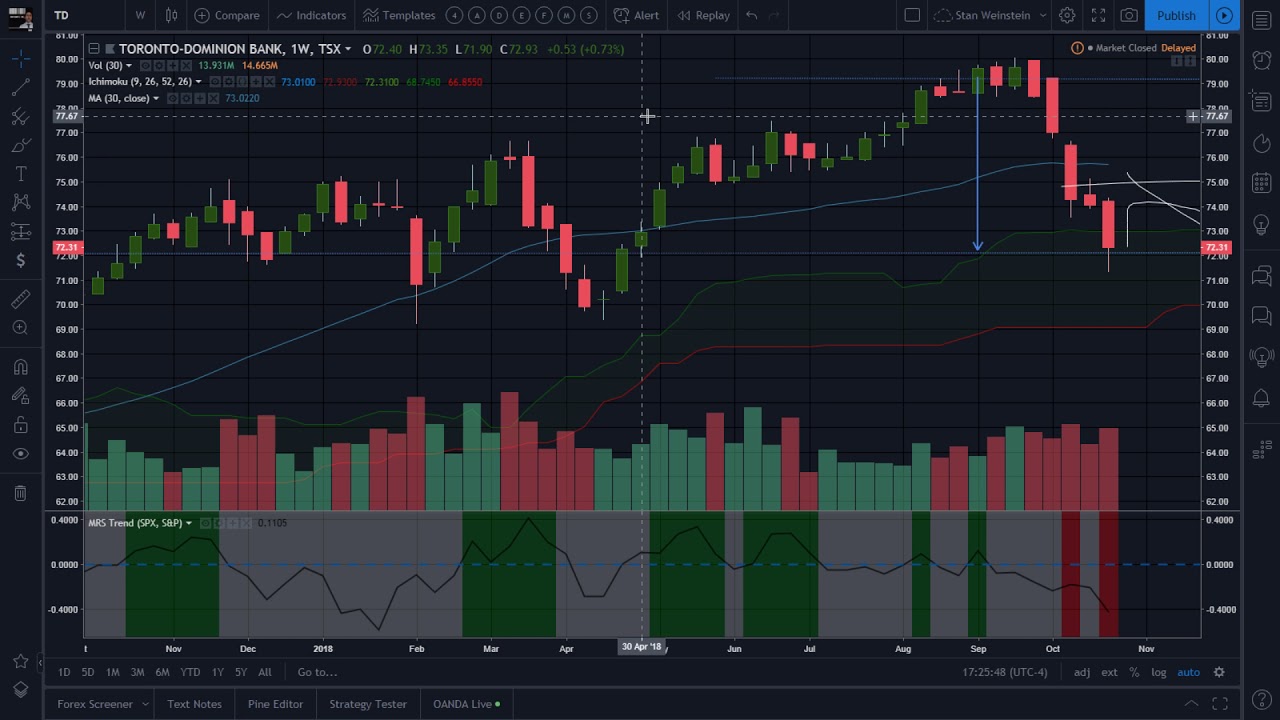Open the Ichimoku indicator dropdown

pos(199,82)
